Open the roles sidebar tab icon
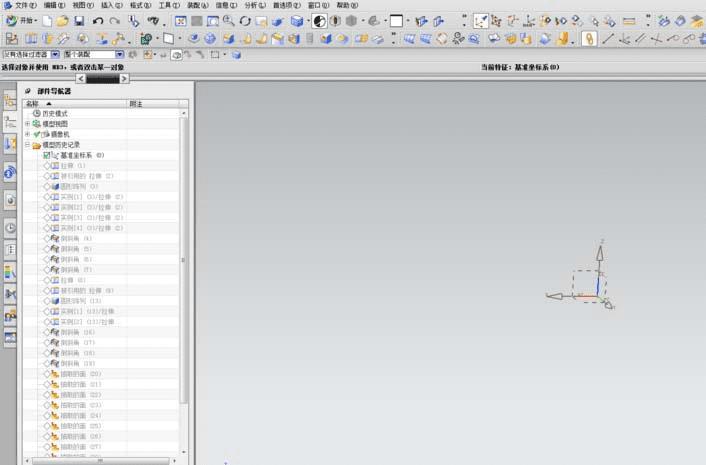Viewport: 706px width, 465px height. [10, 316]
